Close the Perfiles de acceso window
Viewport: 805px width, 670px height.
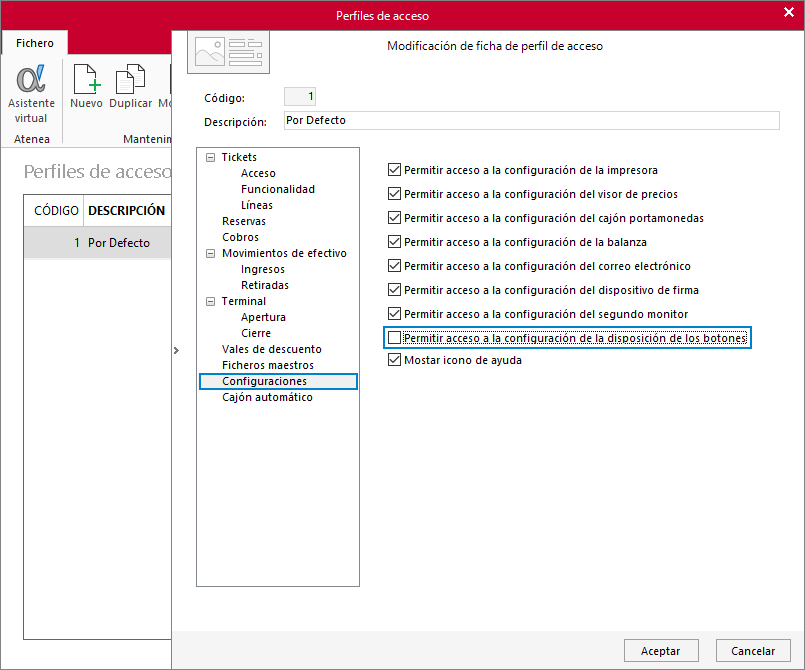point(789,12)
